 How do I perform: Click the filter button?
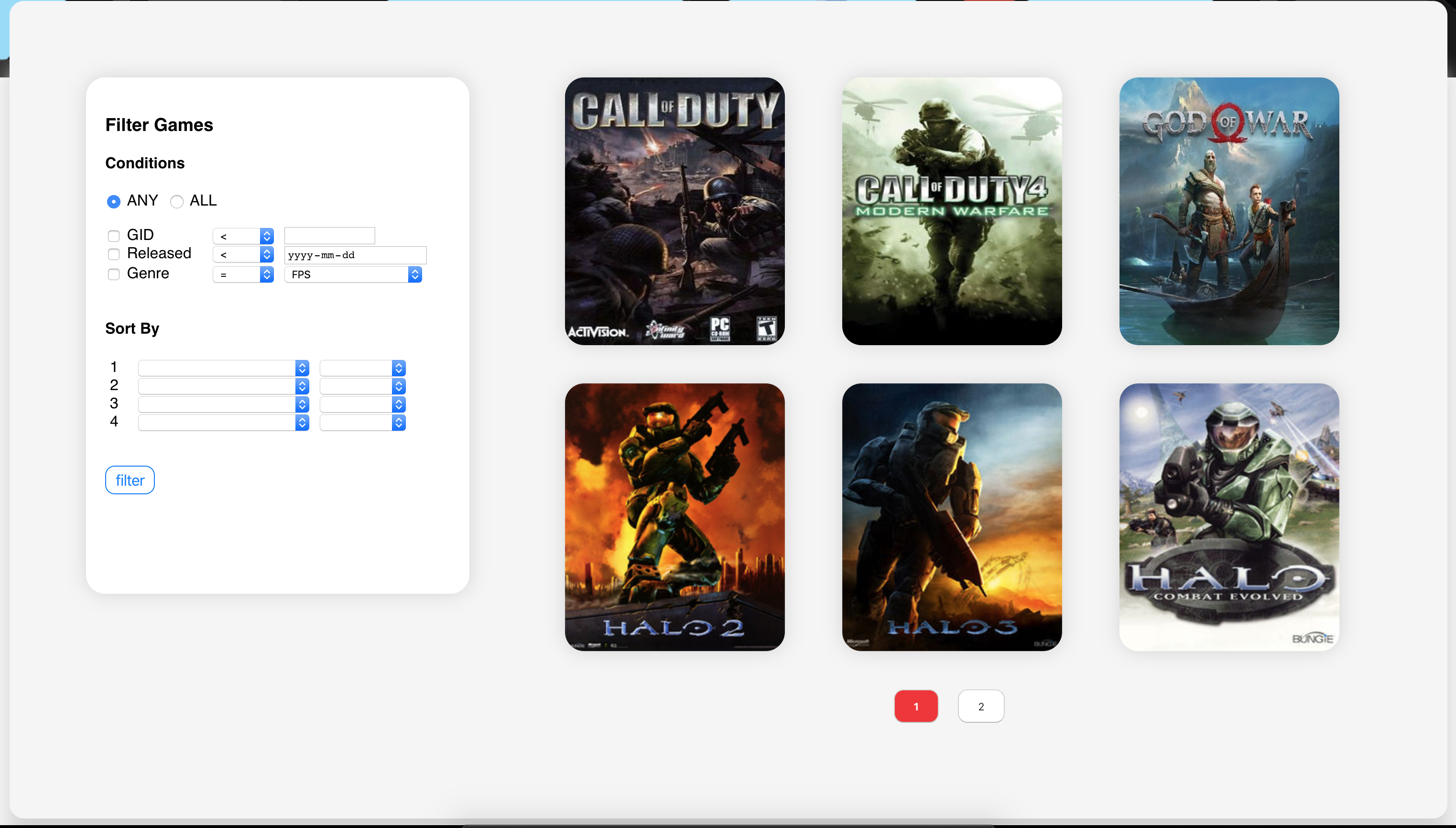point(130,480)
